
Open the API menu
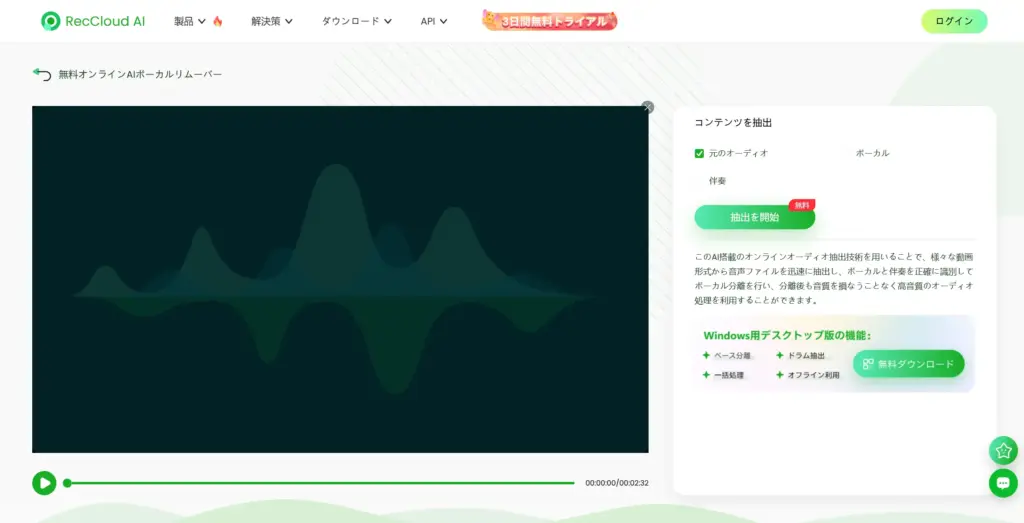433,21
